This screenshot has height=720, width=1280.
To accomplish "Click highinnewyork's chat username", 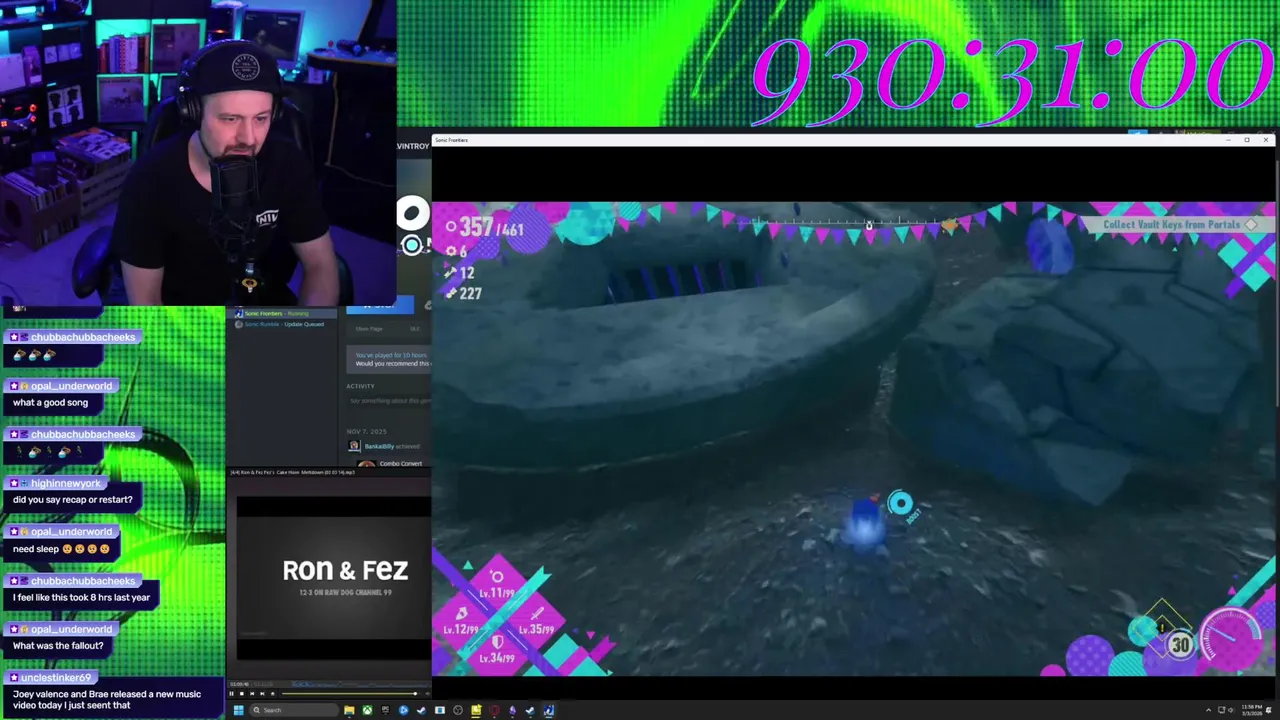I will [66, 483].
